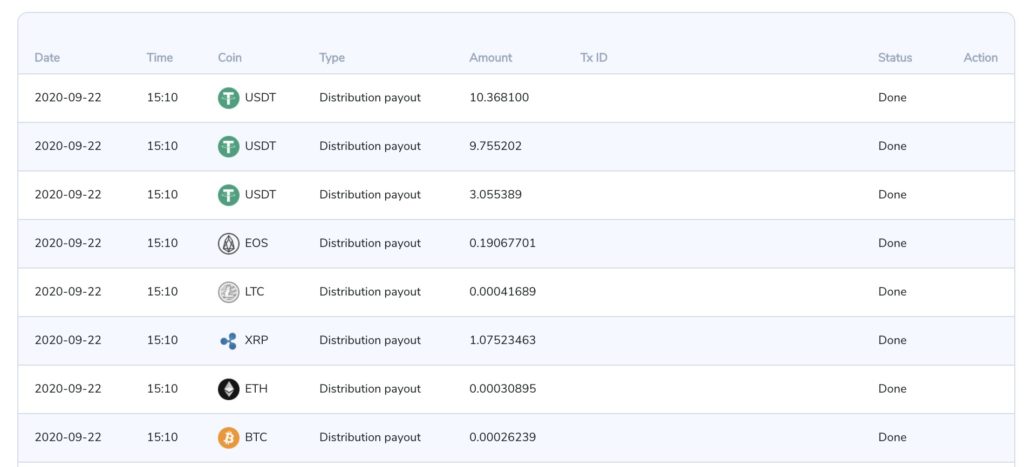Select the ETH Ethereum icon

point(229,389)
